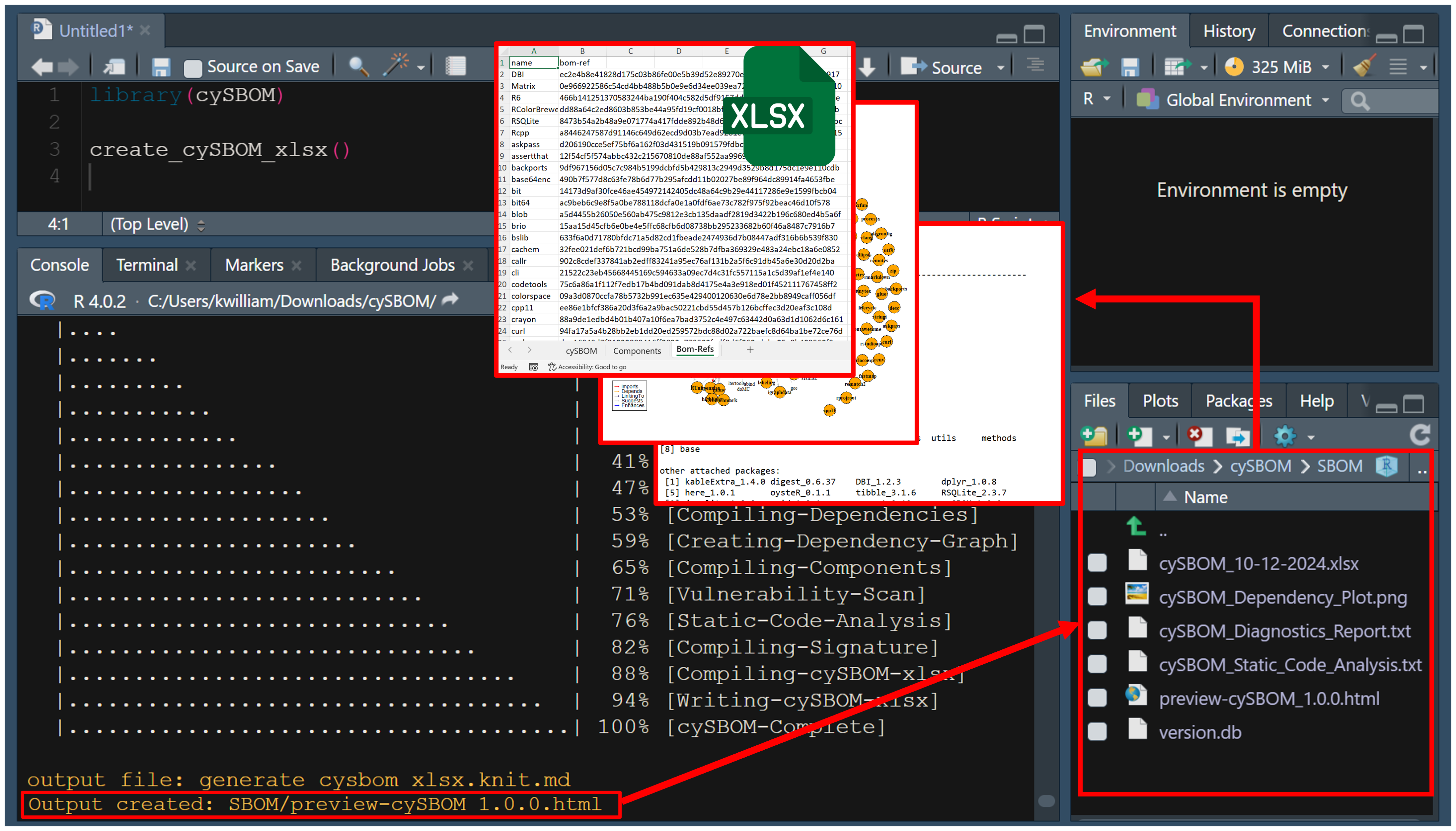Open the 325 MiB memory dropdown
This screenshot has height=831, width=1456.
[x=1325, y=67]
